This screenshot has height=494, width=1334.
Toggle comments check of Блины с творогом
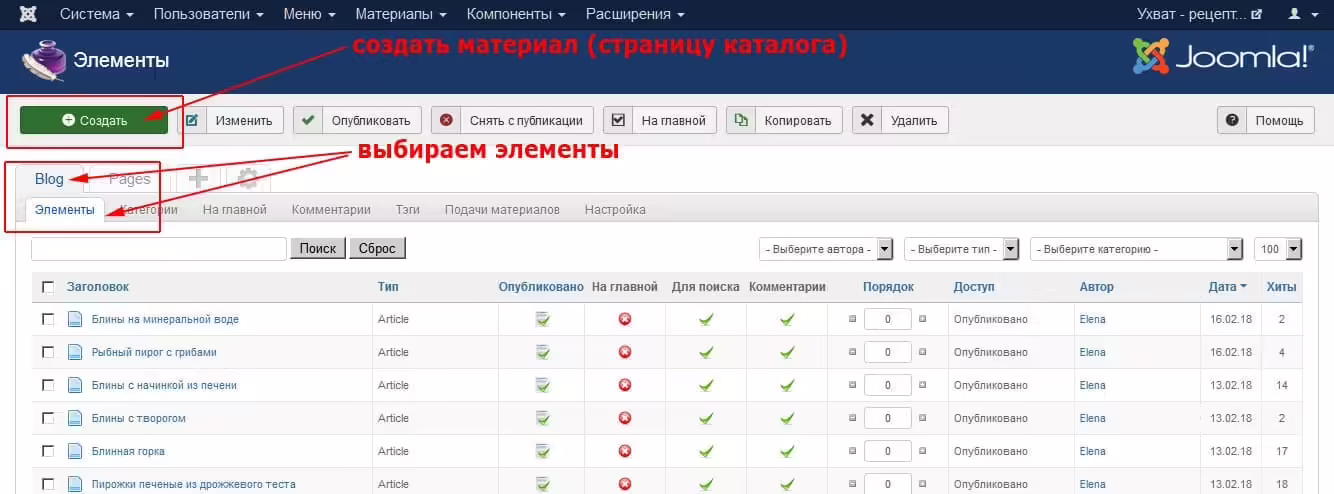[787, 418]
